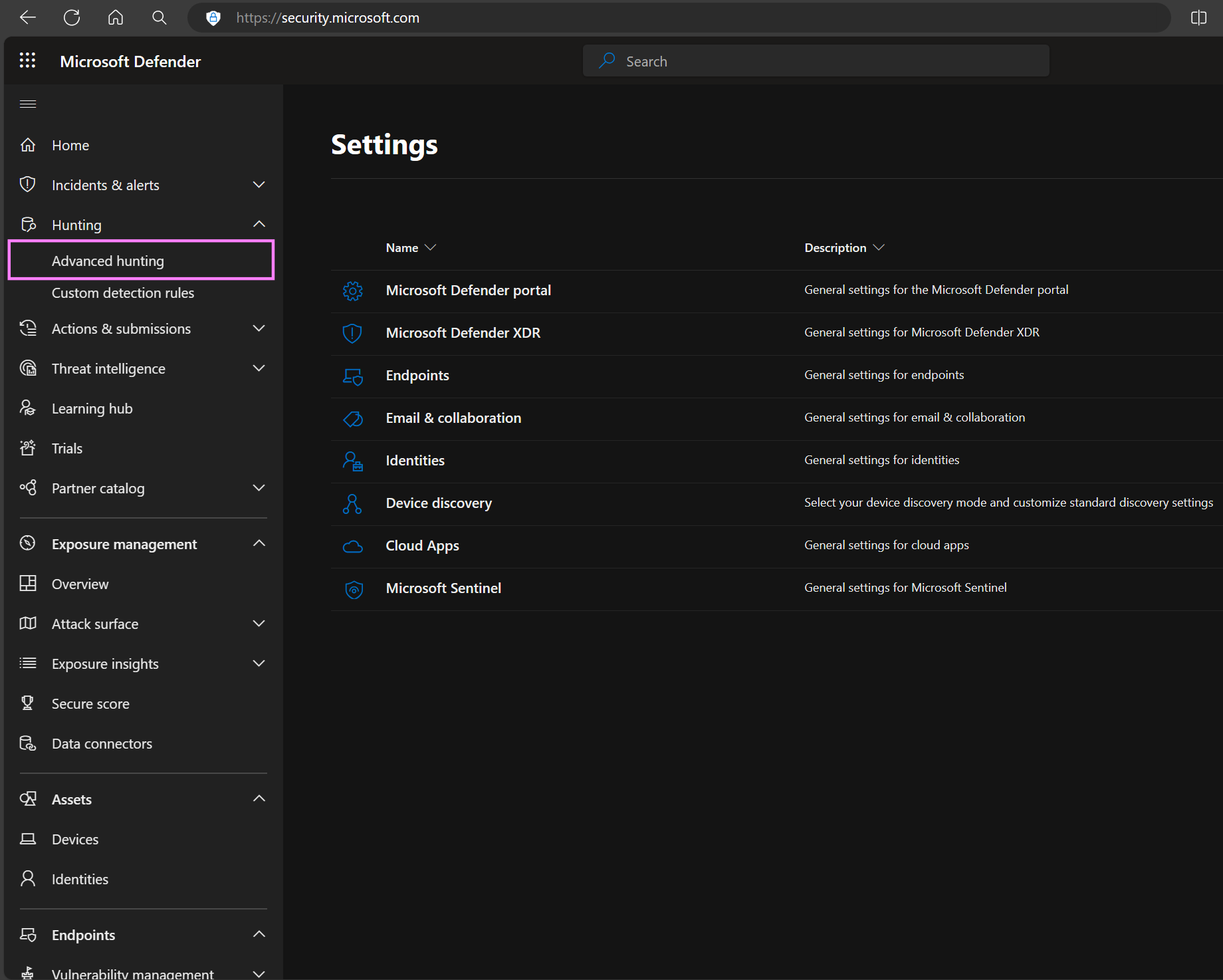Click the Device discovery row icon
1223x980 pixels.
coord(352,503)
